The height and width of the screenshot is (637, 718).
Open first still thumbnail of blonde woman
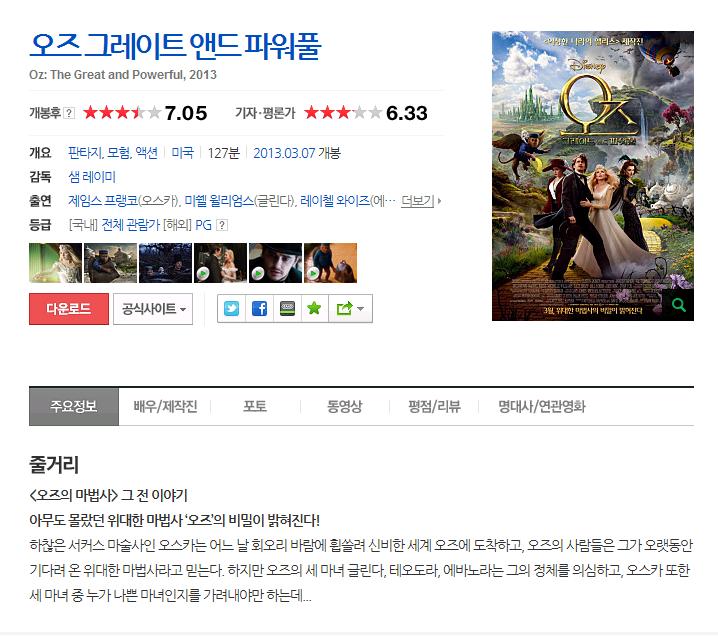(x=55, y=263)
